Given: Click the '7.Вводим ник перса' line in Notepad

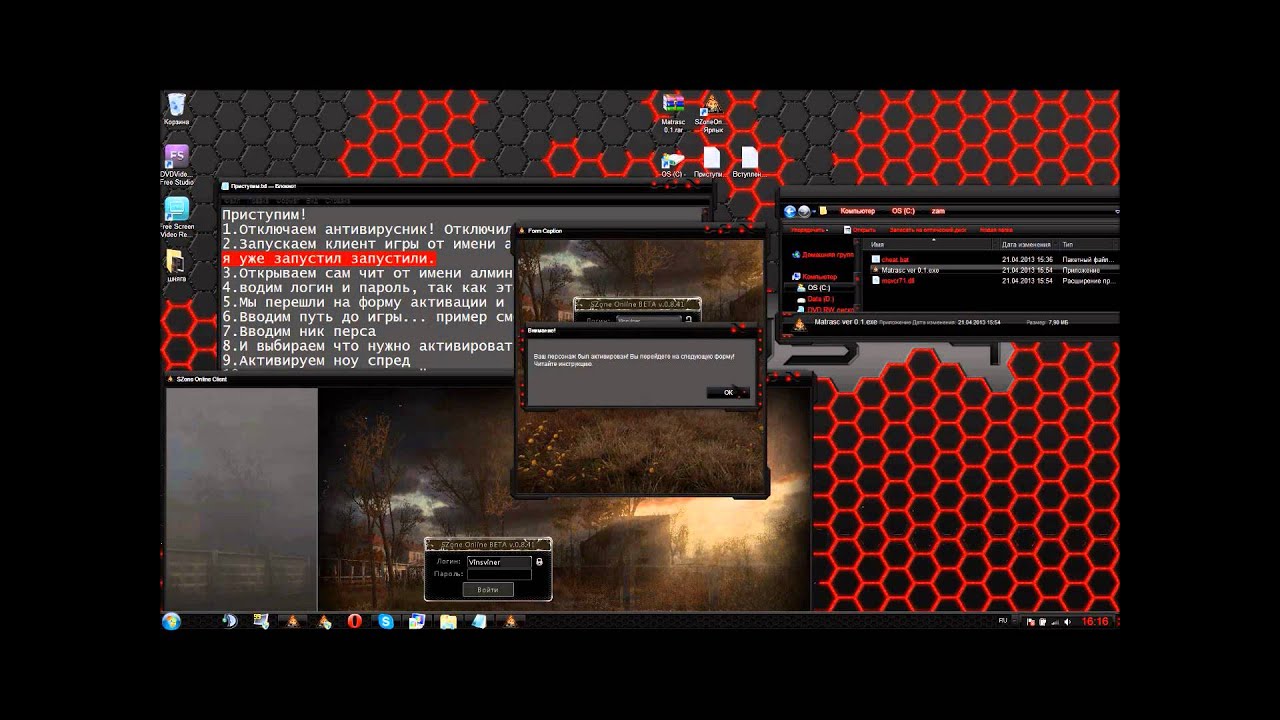Looking at the screenshot, I should click(299, 331).
